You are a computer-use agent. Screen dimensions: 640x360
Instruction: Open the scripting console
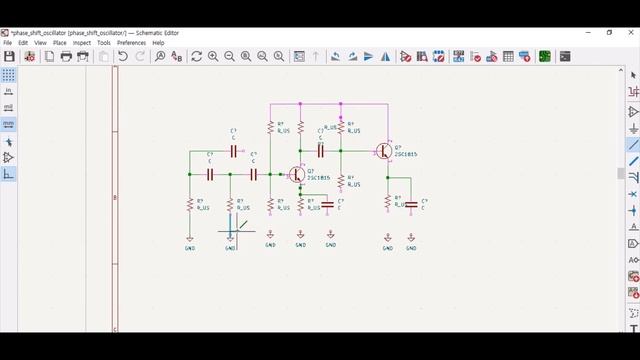(x=565, y=56)
